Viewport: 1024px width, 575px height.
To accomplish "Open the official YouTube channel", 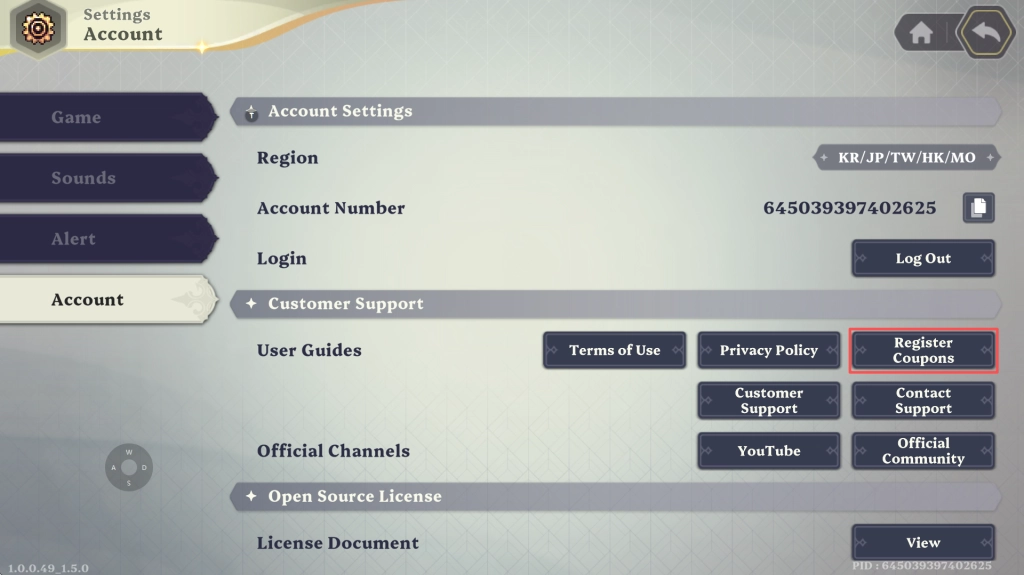I will pyautogui.click(x=768, y=451).
